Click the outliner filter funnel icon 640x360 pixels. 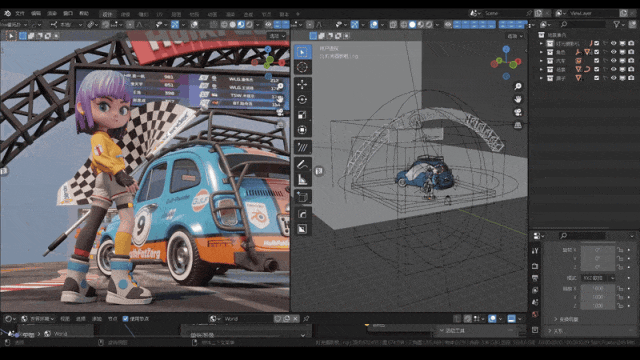pyautogui.click(x=617, y=24)
